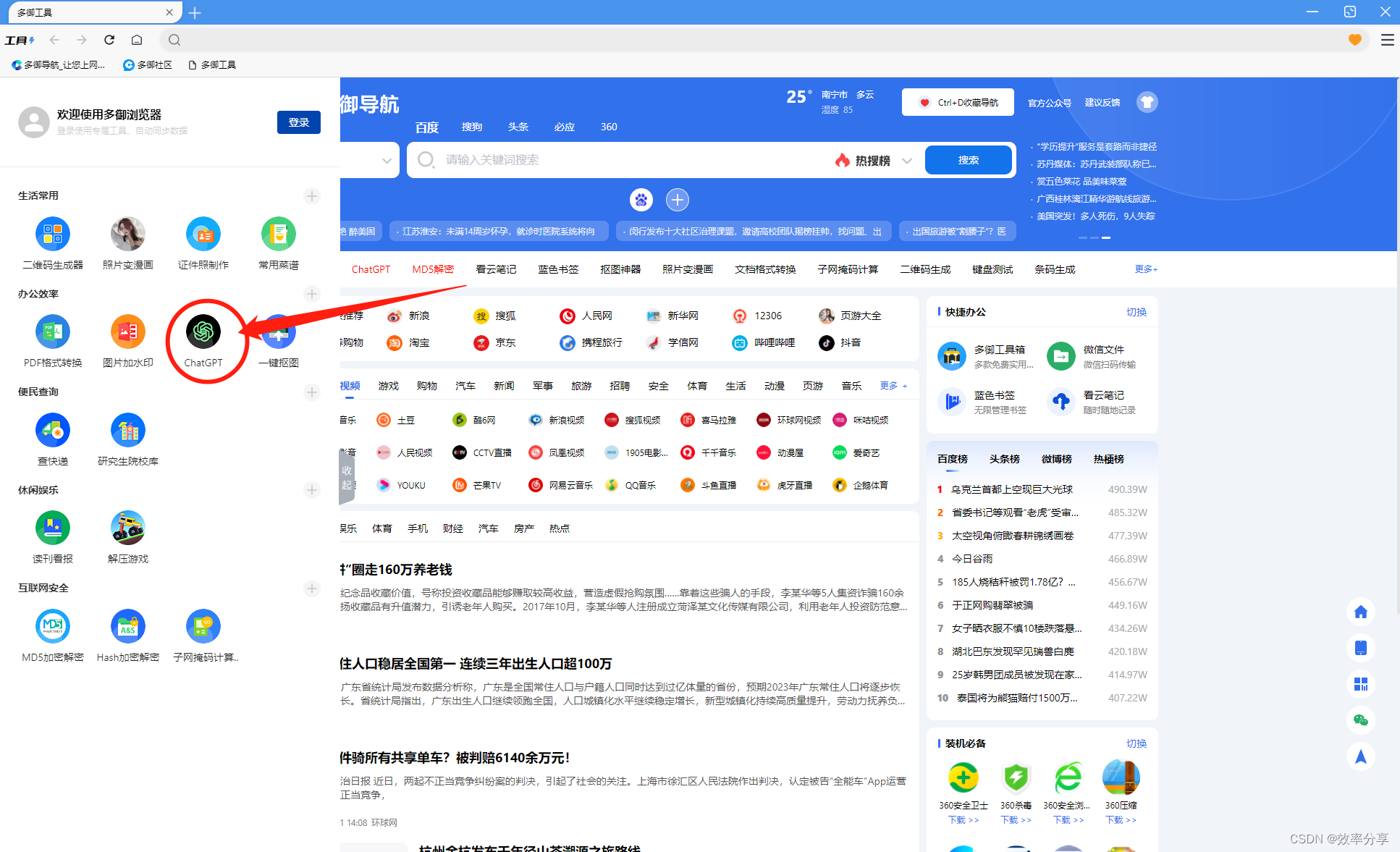
Task: Click the browser refresh icon
Action: coord(109,40)
